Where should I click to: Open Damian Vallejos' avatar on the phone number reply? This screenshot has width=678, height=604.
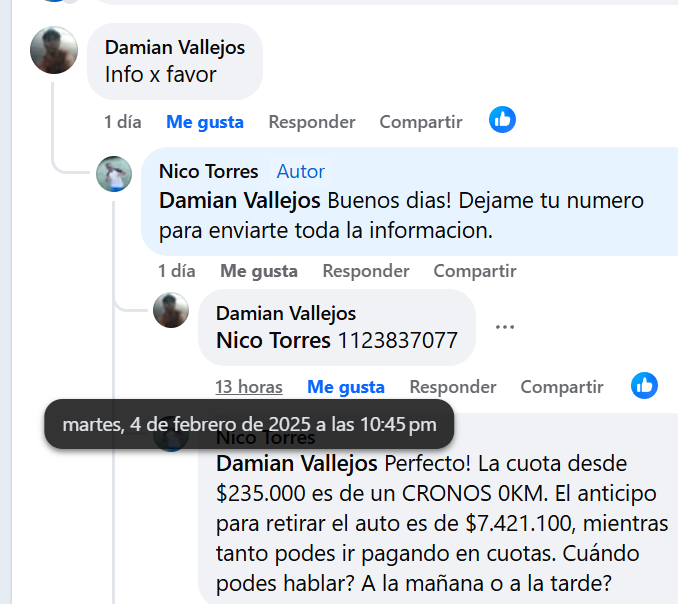click(171, 310)
